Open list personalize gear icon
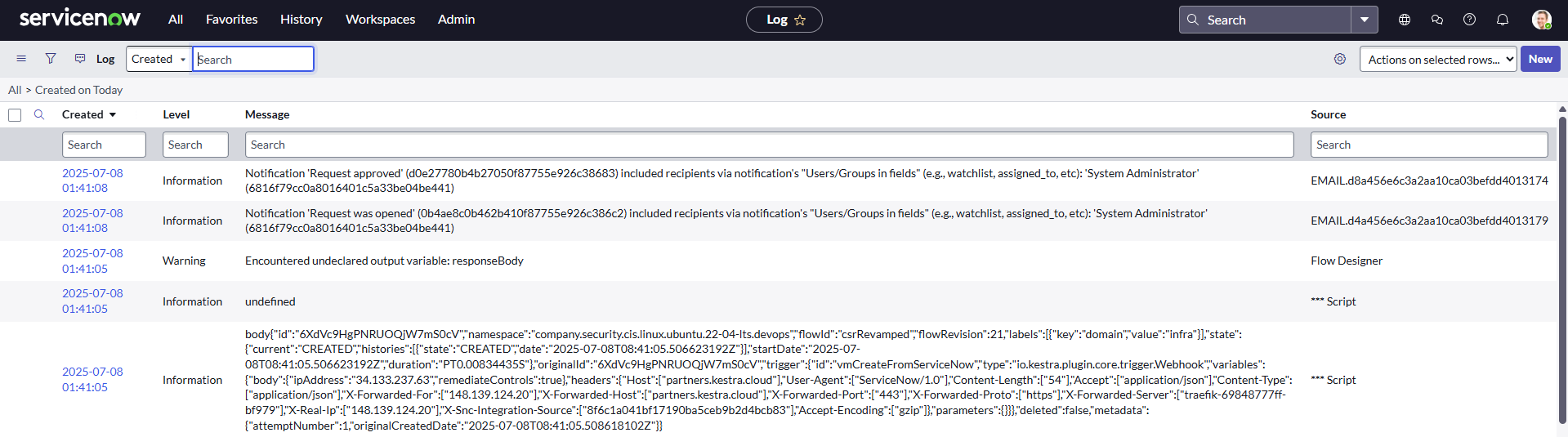This screenshot has height=437, width=1568. point(1340,59)
